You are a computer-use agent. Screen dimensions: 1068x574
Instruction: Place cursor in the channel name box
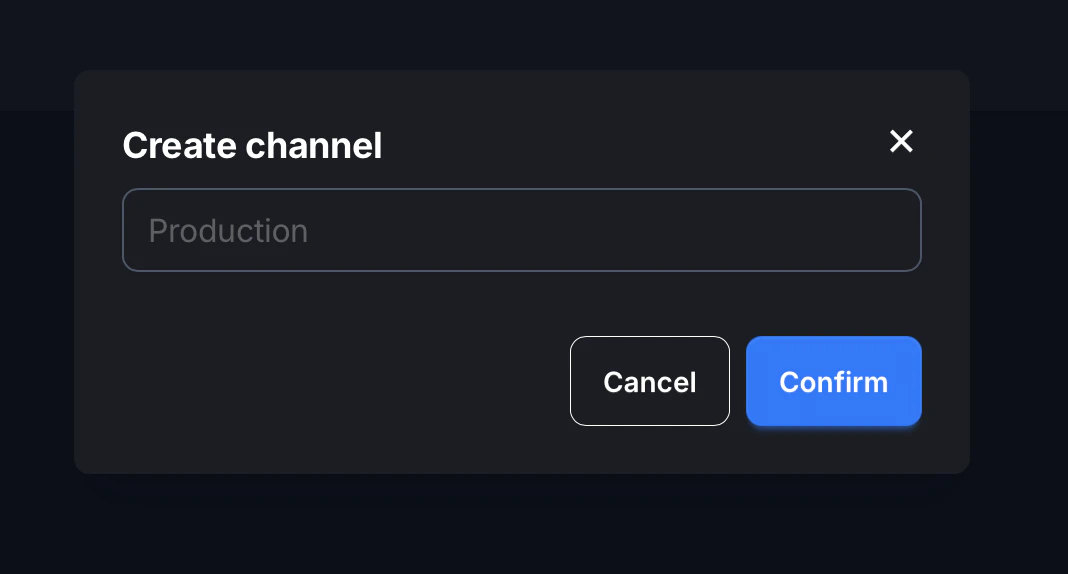point(521,230)
